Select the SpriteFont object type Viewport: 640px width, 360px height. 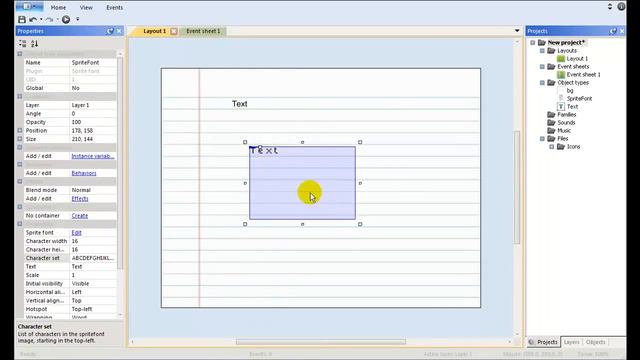point(579,98)
